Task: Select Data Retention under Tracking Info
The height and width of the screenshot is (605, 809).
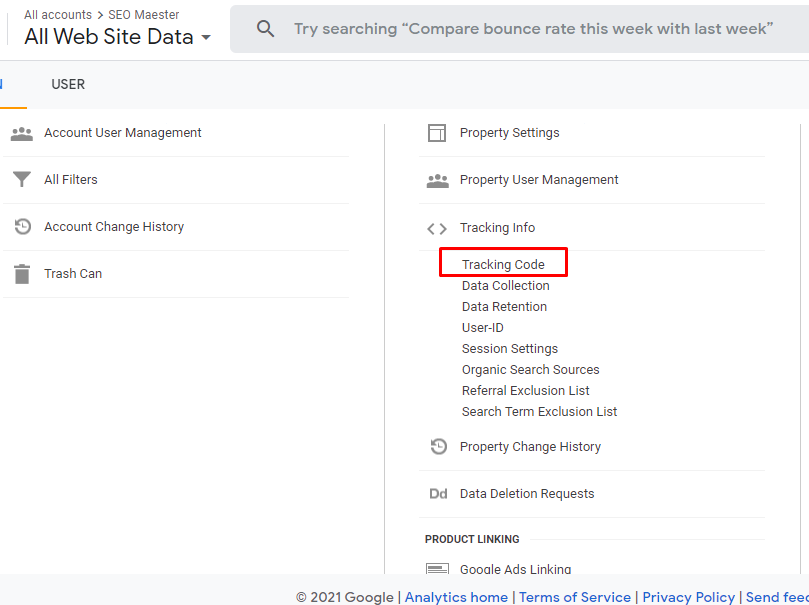Action: point(504,306)
